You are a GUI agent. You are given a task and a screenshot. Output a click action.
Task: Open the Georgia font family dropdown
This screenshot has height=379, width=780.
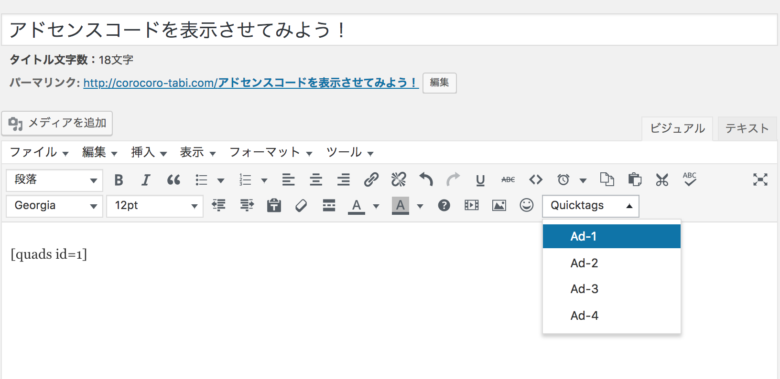click(54, 206)
